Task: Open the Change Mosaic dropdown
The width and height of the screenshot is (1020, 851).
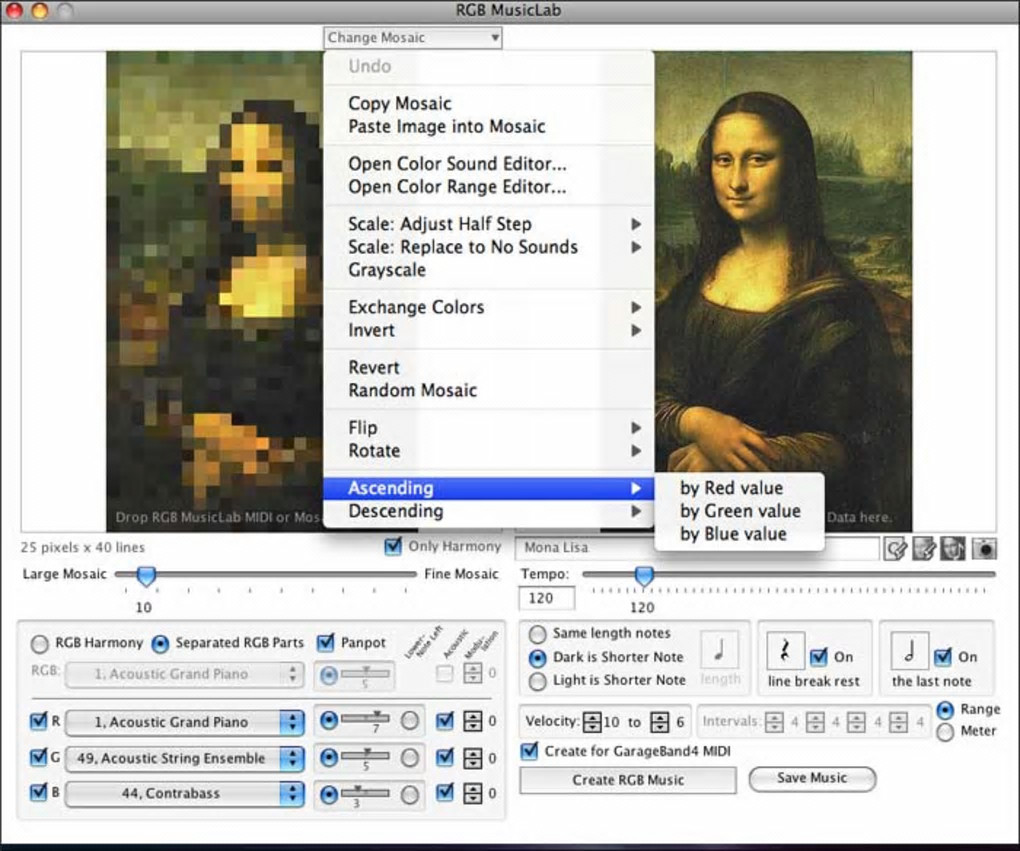Action: tap(413, 38)
